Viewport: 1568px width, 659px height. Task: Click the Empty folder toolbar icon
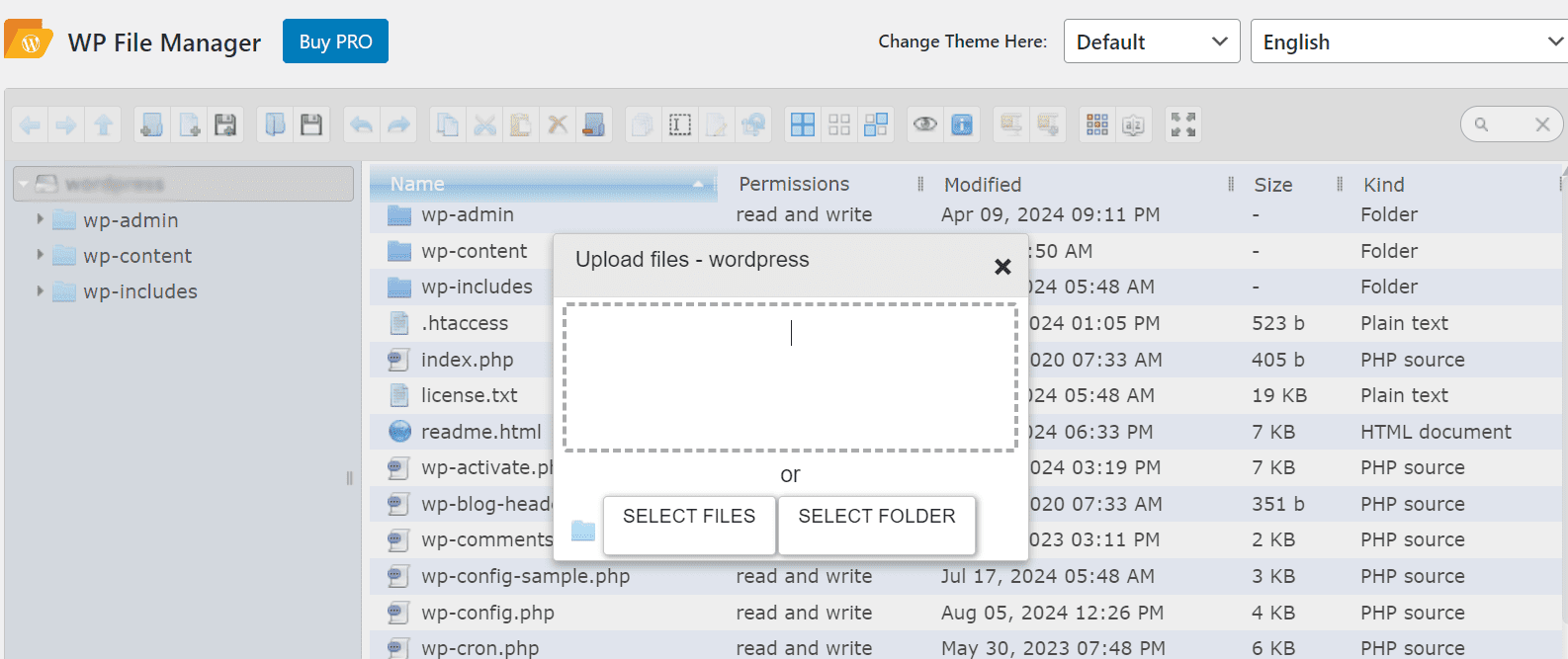[x=594, y=124]
